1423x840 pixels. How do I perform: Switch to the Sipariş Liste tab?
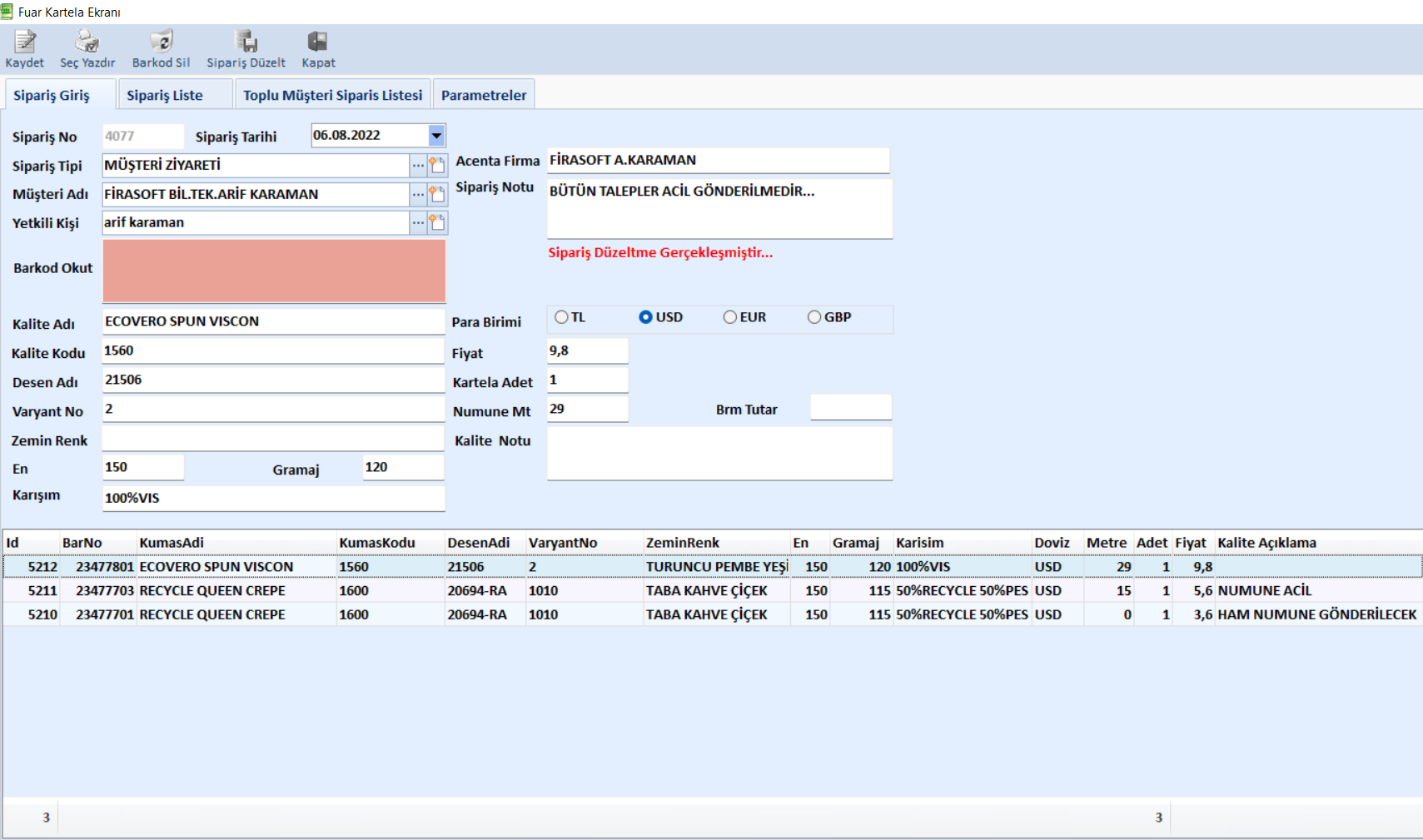coord(165,95)
